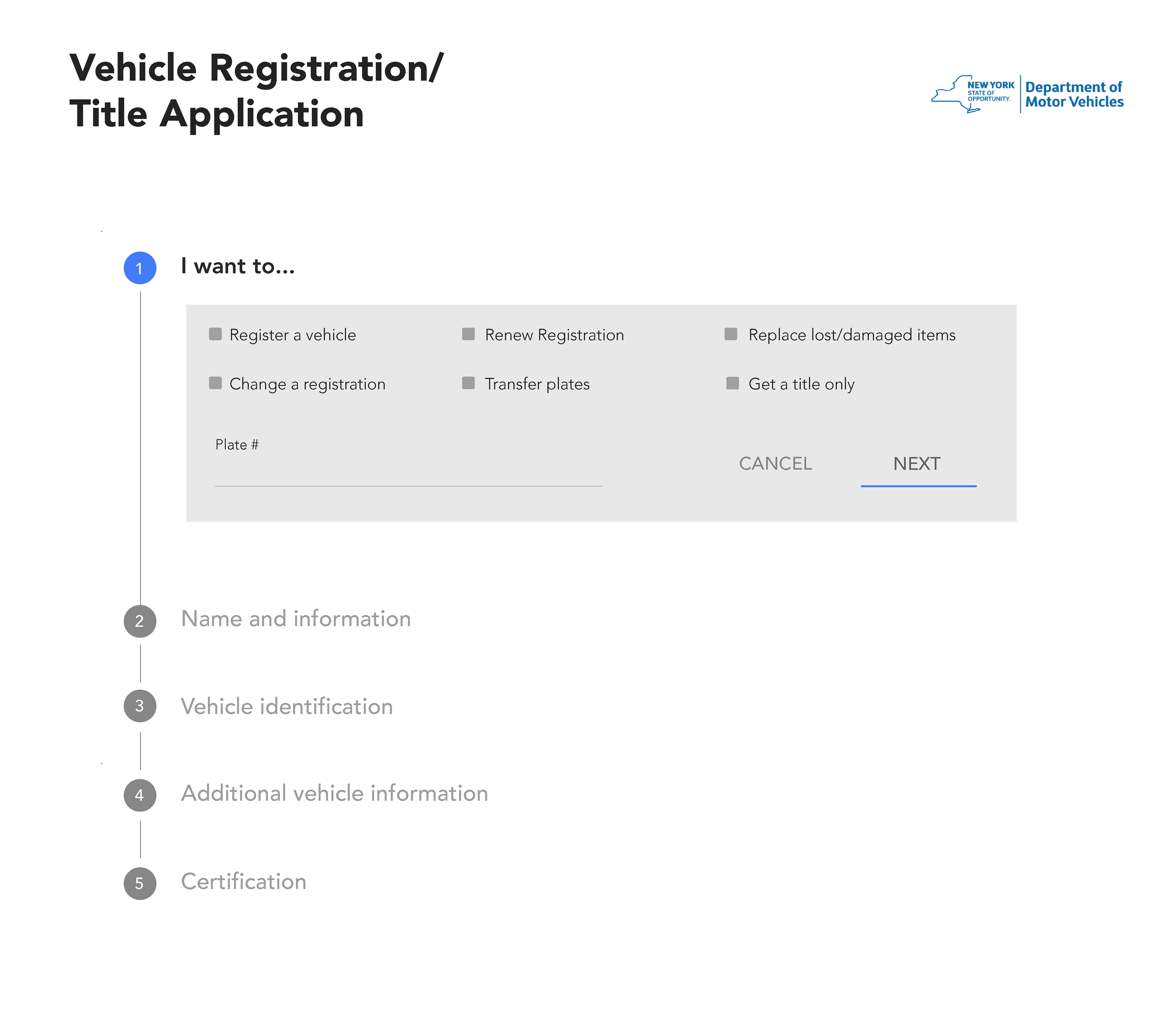Image resolution: width=1160 pixels, height=1036 pixels.
Task: Expand the Name and information step
Action: point(296,619)
